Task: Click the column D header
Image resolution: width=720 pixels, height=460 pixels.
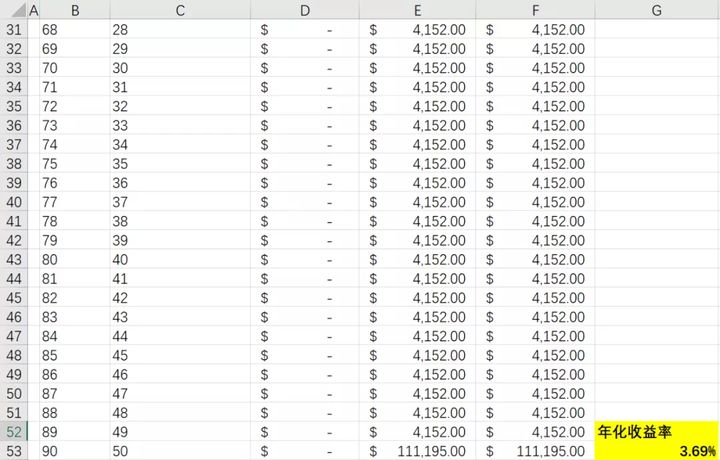Action: (305, 10)
